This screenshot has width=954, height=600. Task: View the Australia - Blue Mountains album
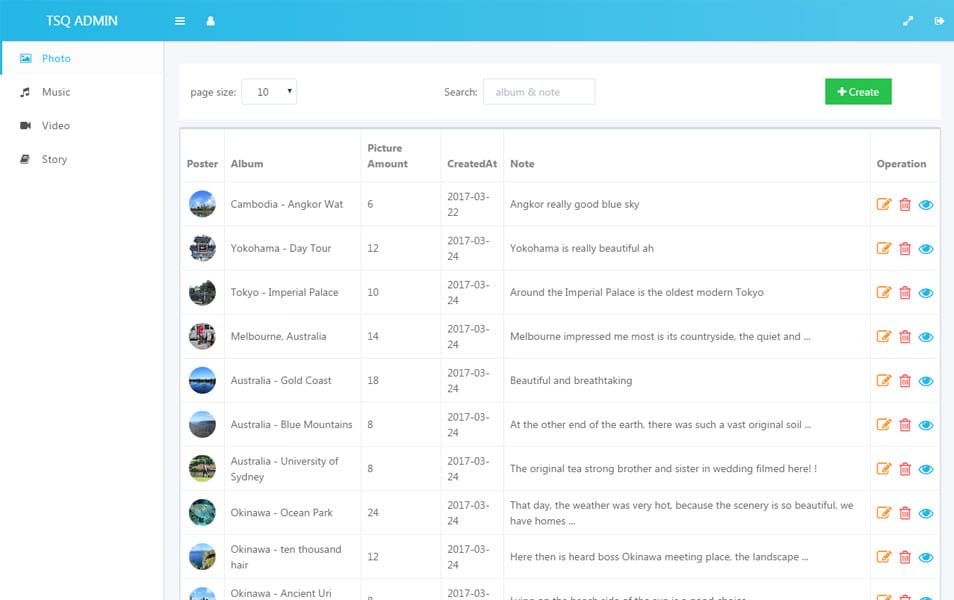pyautogui.click(x=926, y=425)
